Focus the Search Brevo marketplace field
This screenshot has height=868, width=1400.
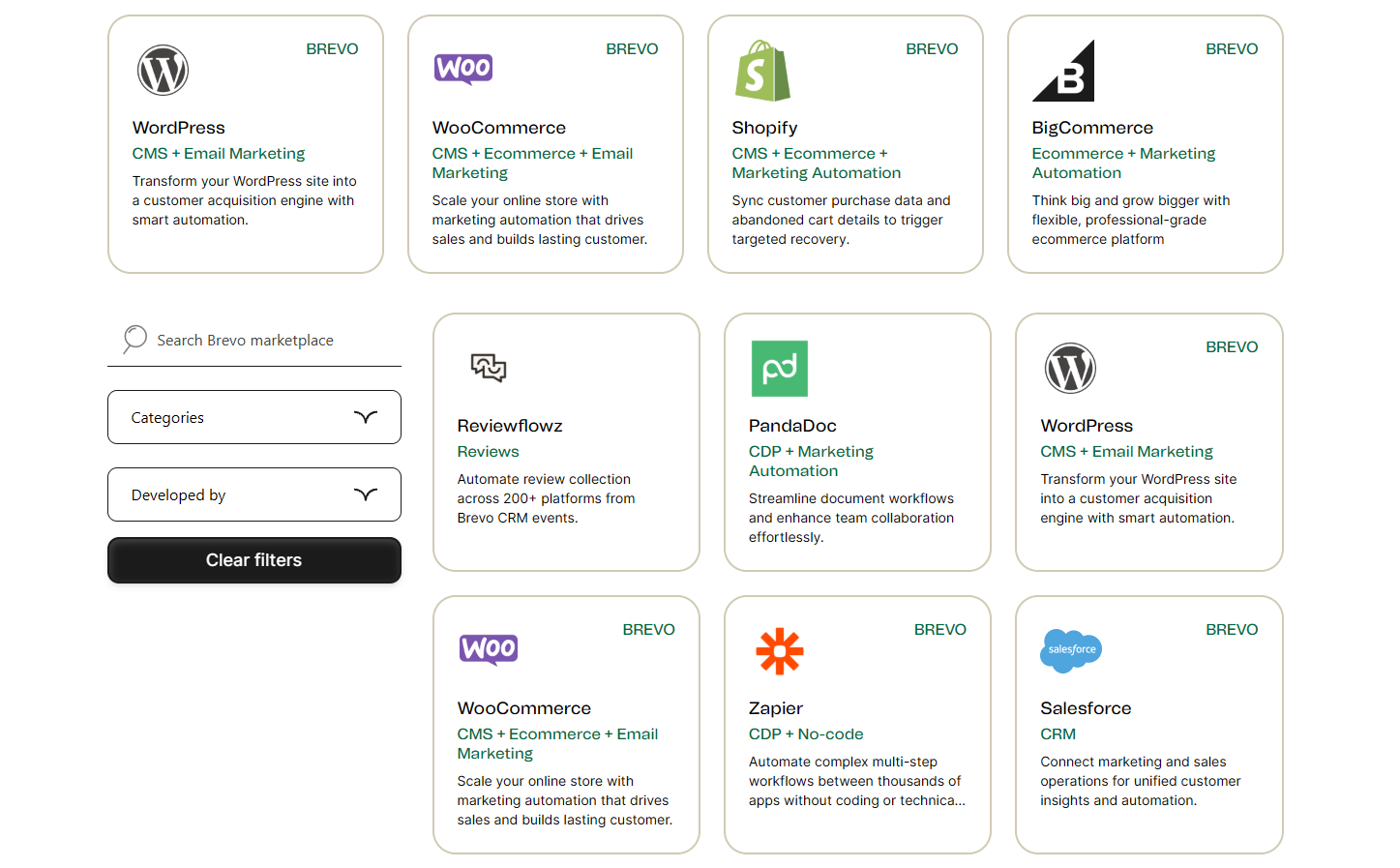[254, 341]
